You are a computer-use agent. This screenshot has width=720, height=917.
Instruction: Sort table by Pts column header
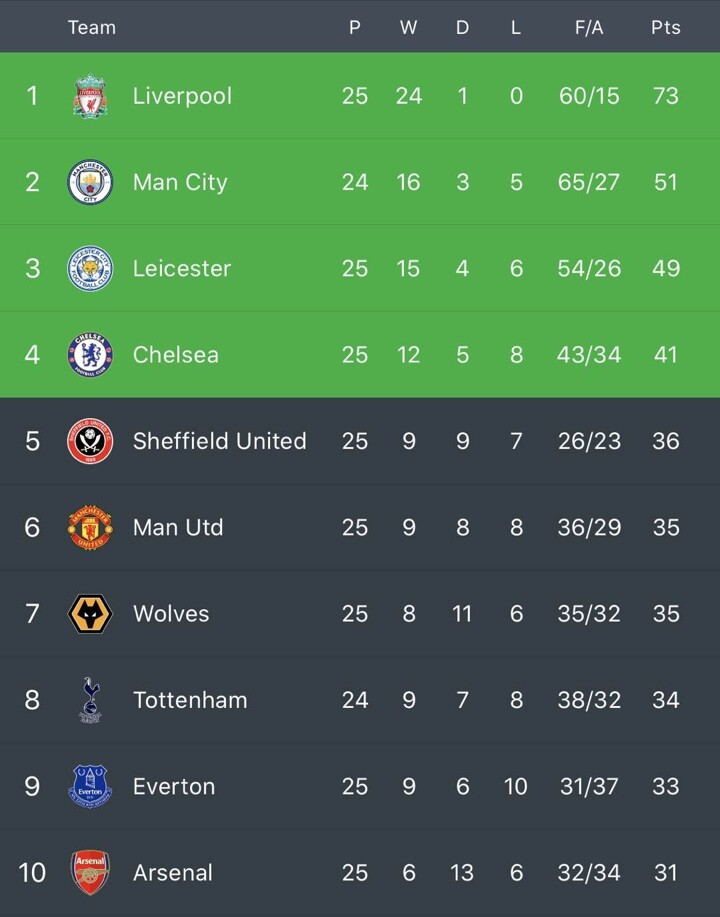click(665, 28)
